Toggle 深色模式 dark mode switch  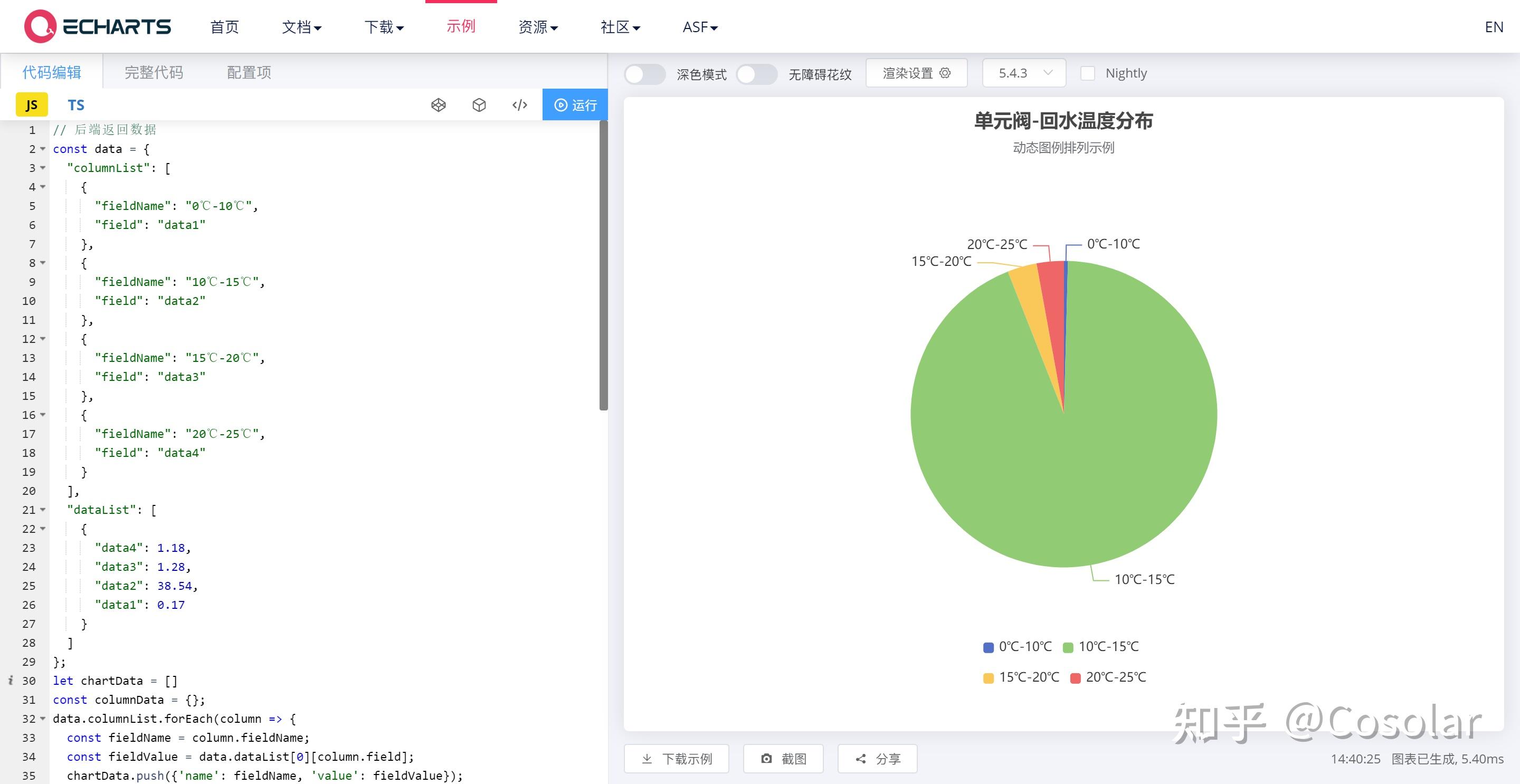point(645,74)
